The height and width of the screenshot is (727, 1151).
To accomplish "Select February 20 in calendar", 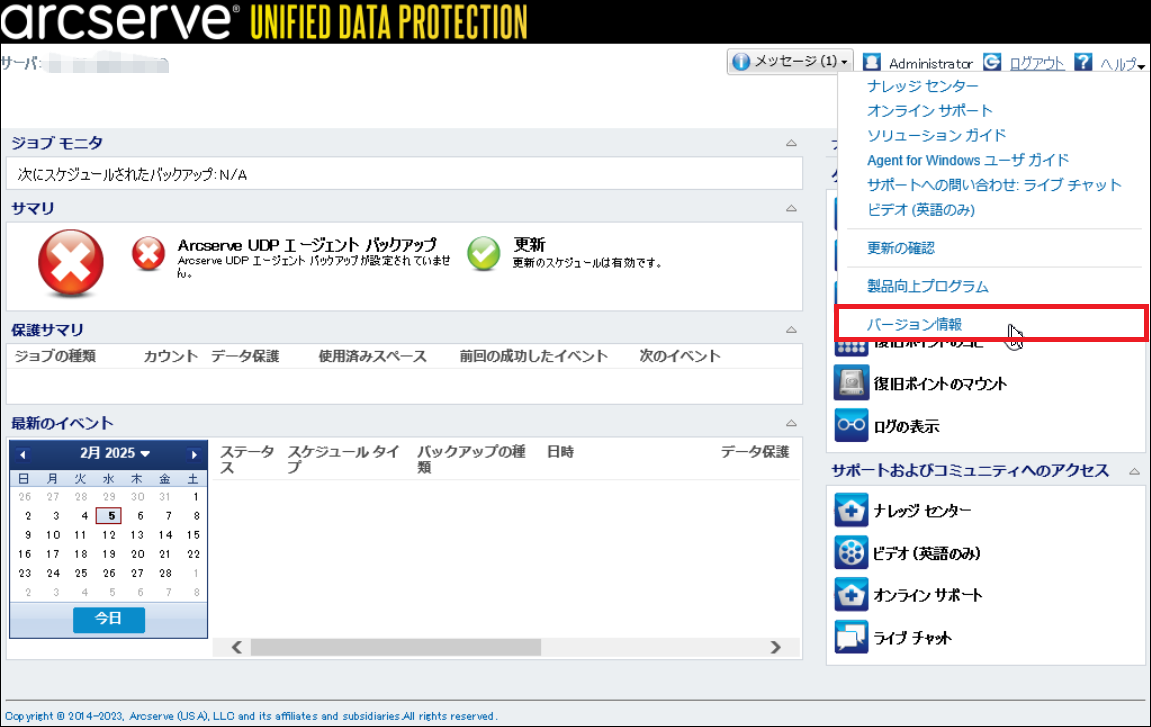I will click(x=137, y=554).
